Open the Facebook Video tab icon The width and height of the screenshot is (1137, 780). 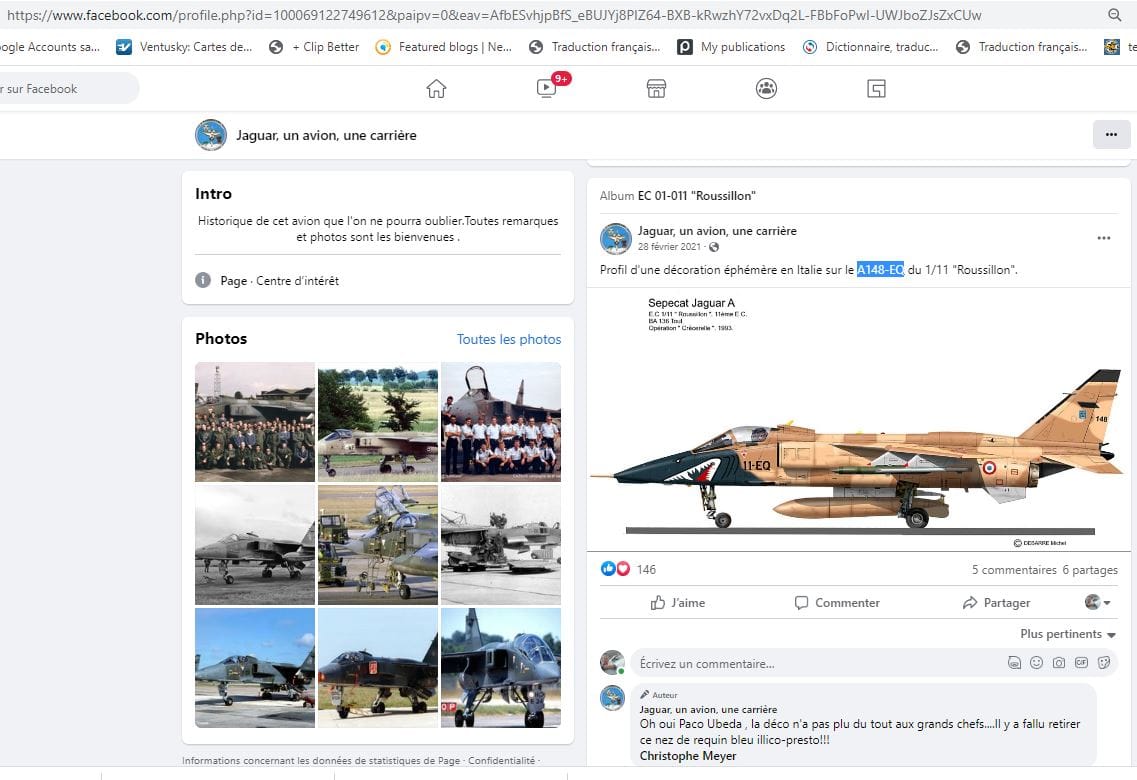(546, 89)
